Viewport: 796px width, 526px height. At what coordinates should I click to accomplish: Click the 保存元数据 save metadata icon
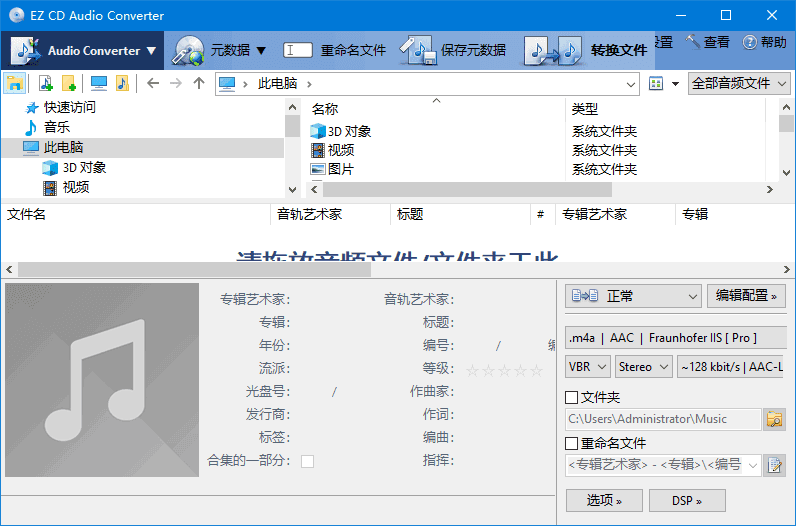(417, 50)
